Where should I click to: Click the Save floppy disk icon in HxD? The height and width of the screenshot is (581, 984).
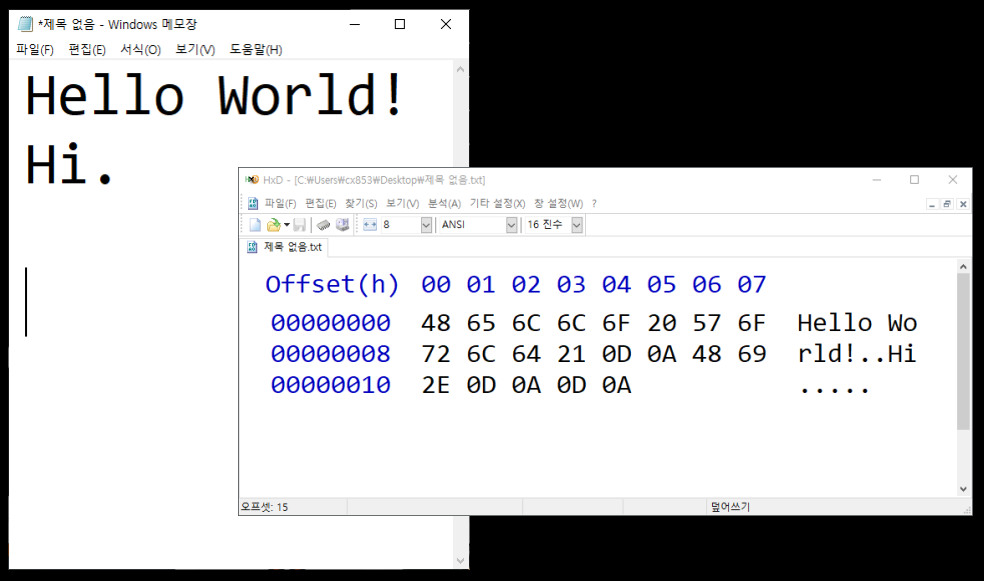coord(300,225)
